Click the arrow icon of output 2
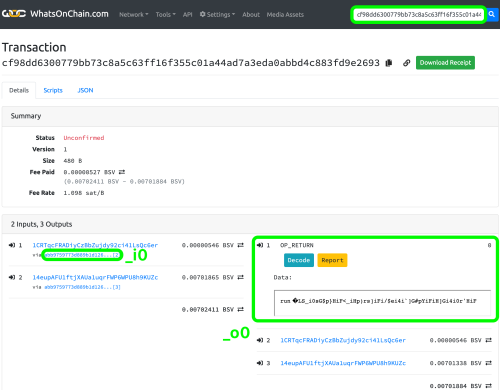Screen dimensions: 500x390 [x=260, y=340]
